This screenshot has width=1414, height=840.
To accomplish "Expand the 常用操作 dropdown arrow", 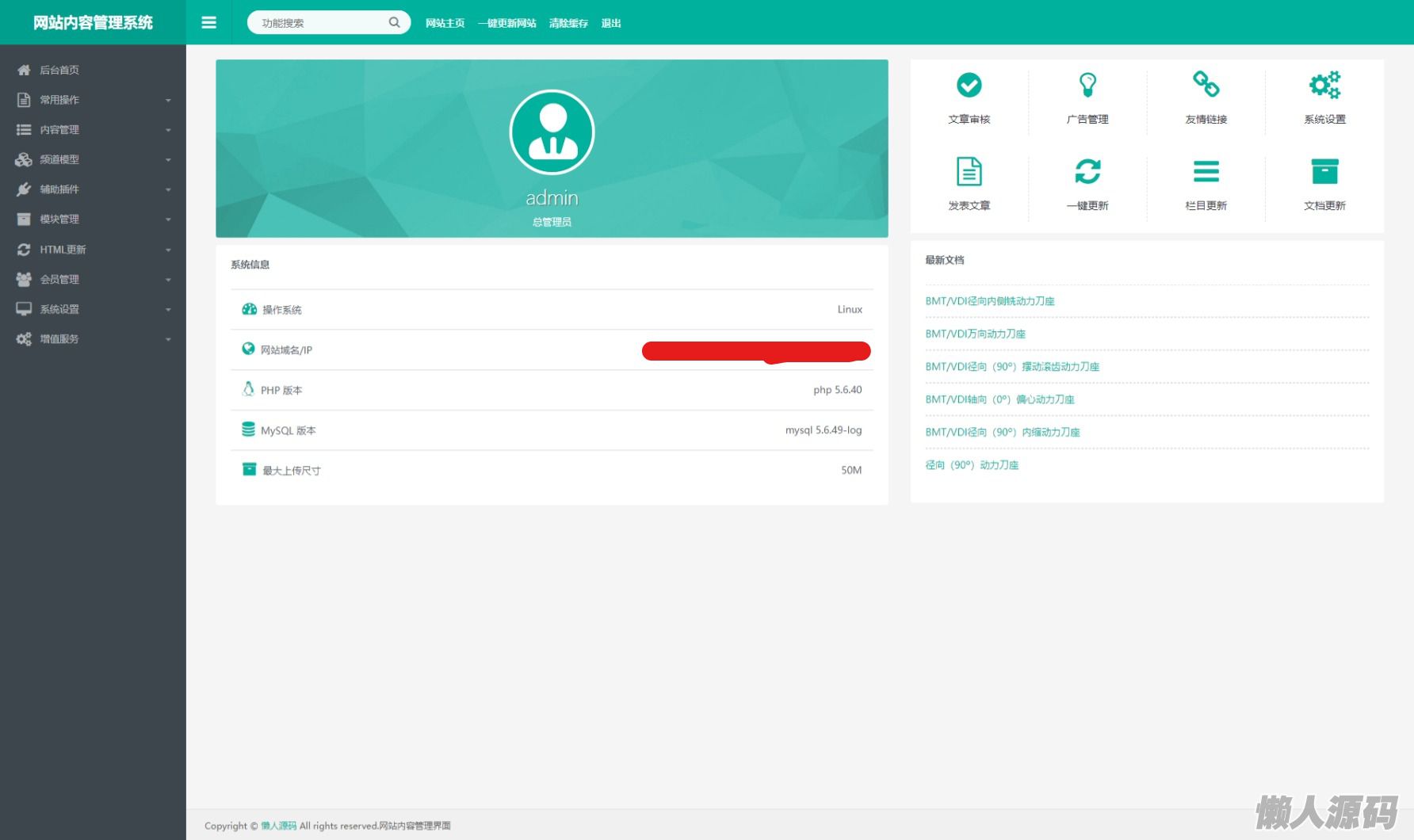I will click(168, 101).
